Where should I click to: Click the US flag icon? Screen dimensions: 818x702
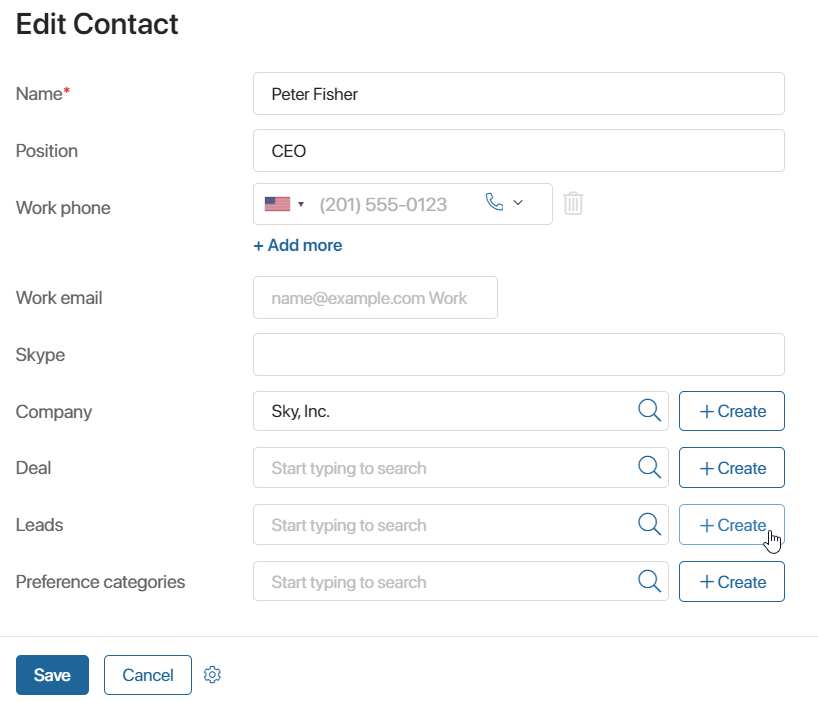click(278, 204)
